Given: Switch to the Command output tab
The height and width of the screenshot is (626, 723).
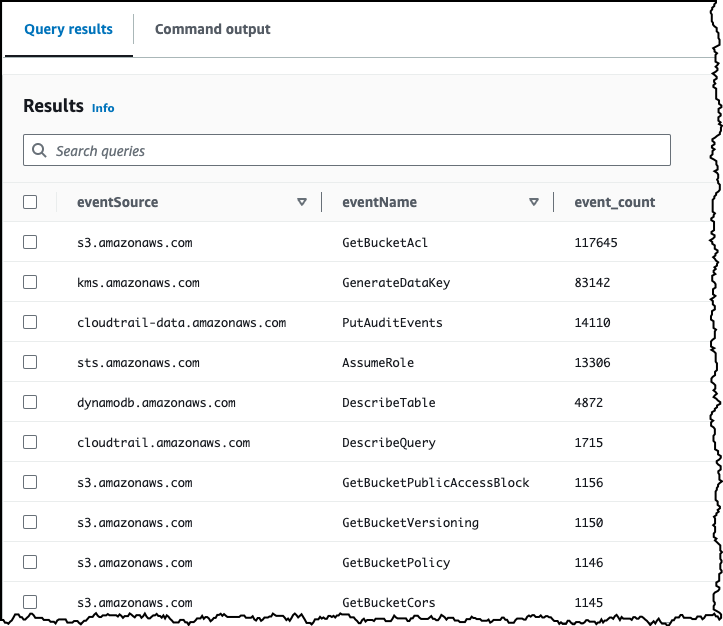Looking at the screenshot, I should click(x=212, y=29).
